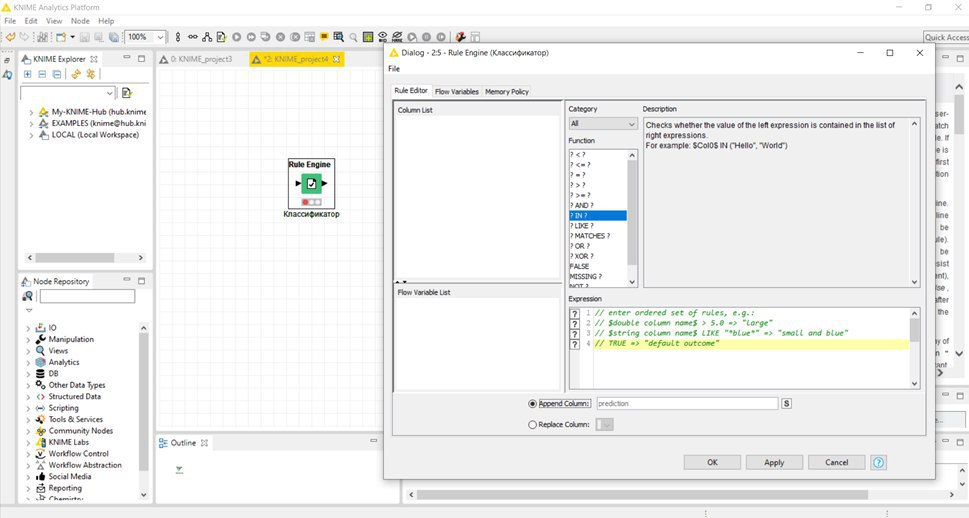Click the KNIME Explorer horizontal scrollbar
The image size is (969, 518).
[85, 257]
